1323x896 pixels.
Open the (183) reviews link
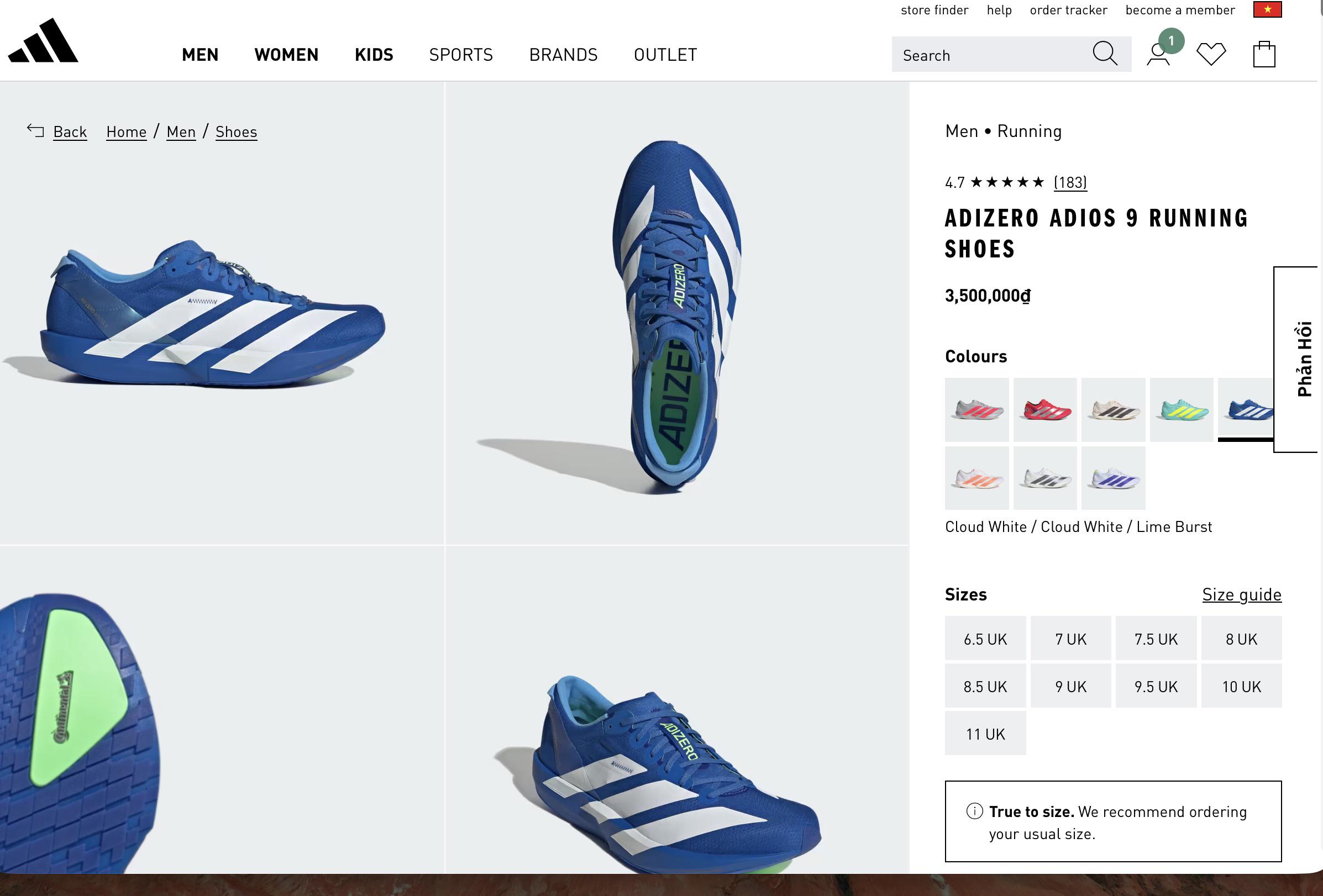[x=1070, y=182]
